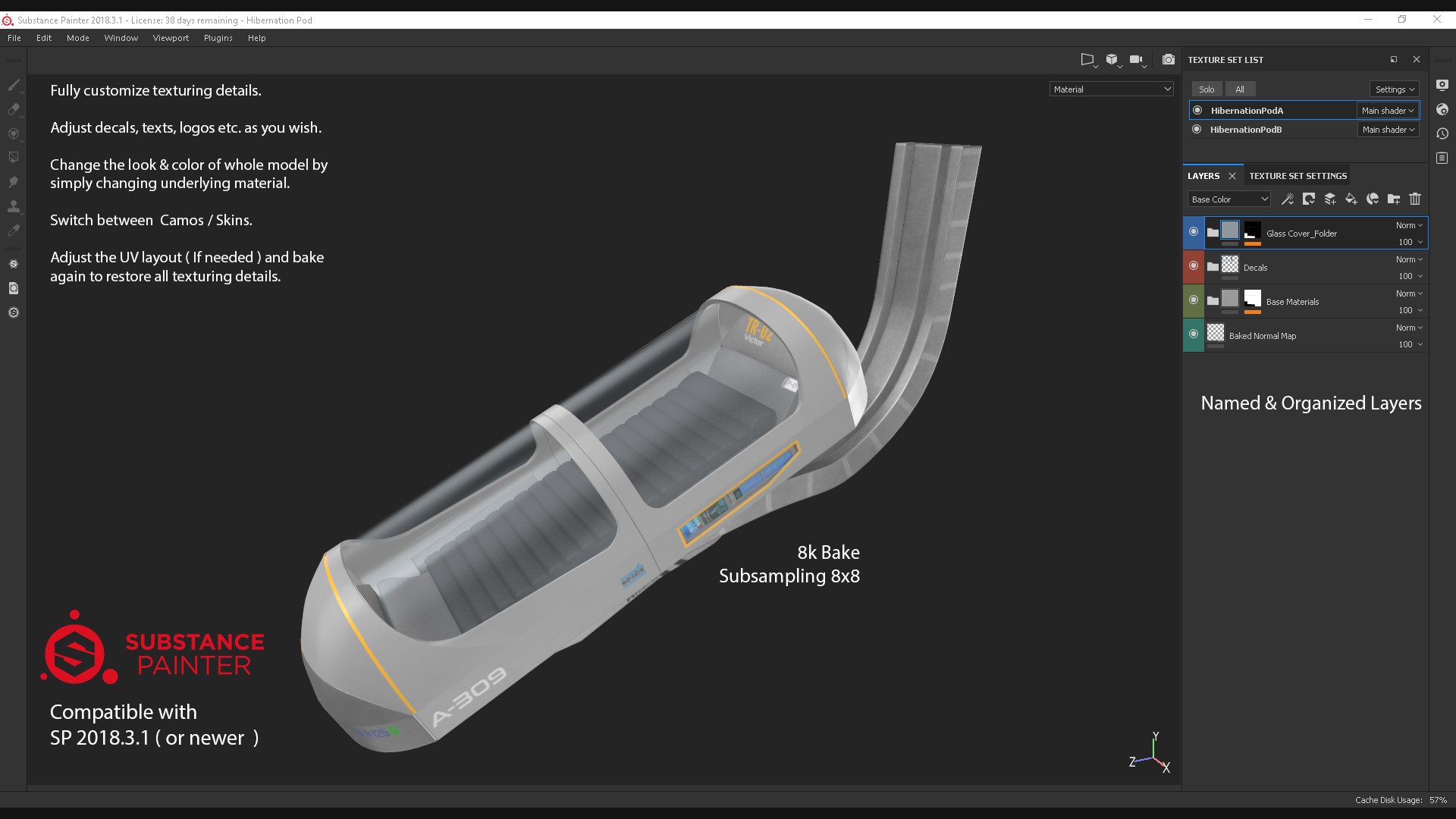Click the Add fill layer bucket icon
The height and width of the screenshot is (819, 1456).
tap(1351, 199)
